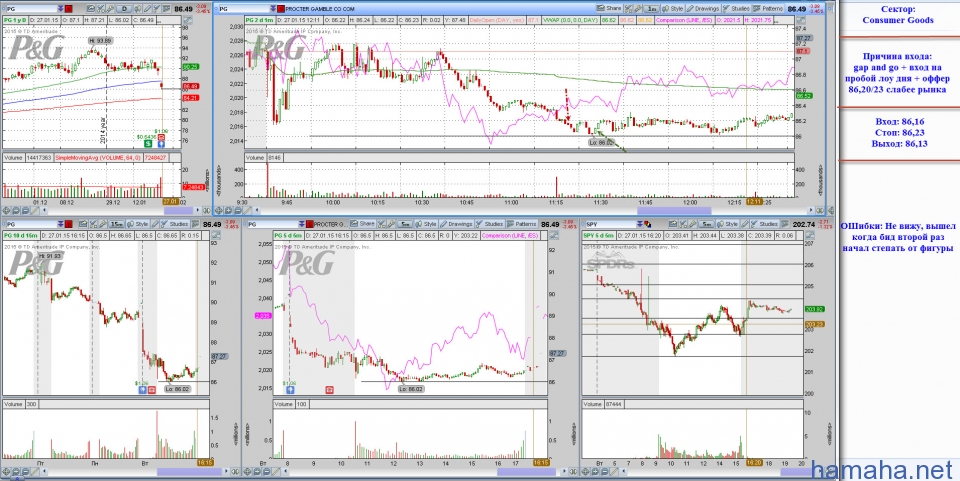Click 'SimpleMovingAvg (VOLUME, 64, 0)' study label

[100, 157]
